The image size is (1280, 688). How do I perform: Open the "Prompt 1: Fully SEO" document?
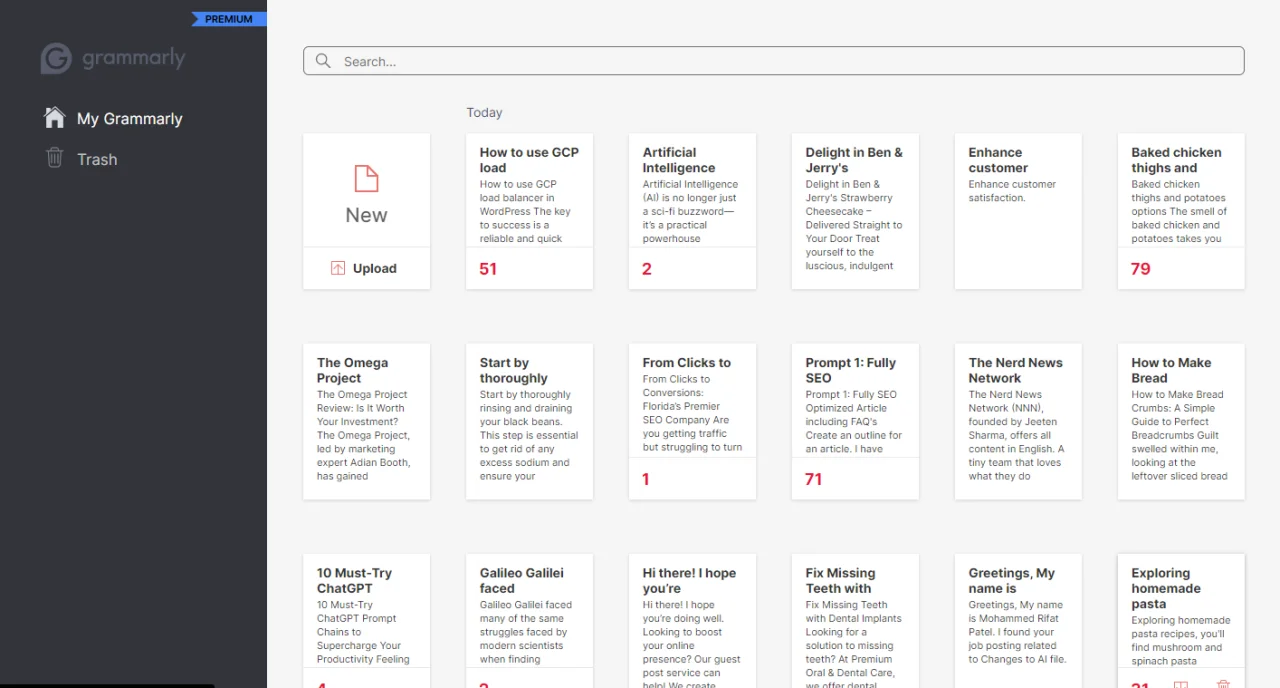[x=856, y=422]
